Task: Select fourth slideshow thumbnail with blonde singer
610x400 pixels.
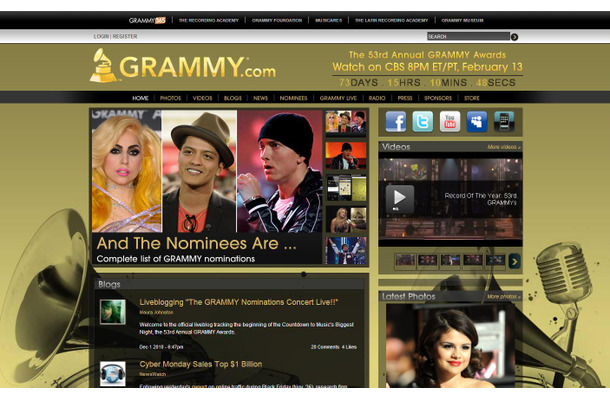Action: [x=346, y=219]
